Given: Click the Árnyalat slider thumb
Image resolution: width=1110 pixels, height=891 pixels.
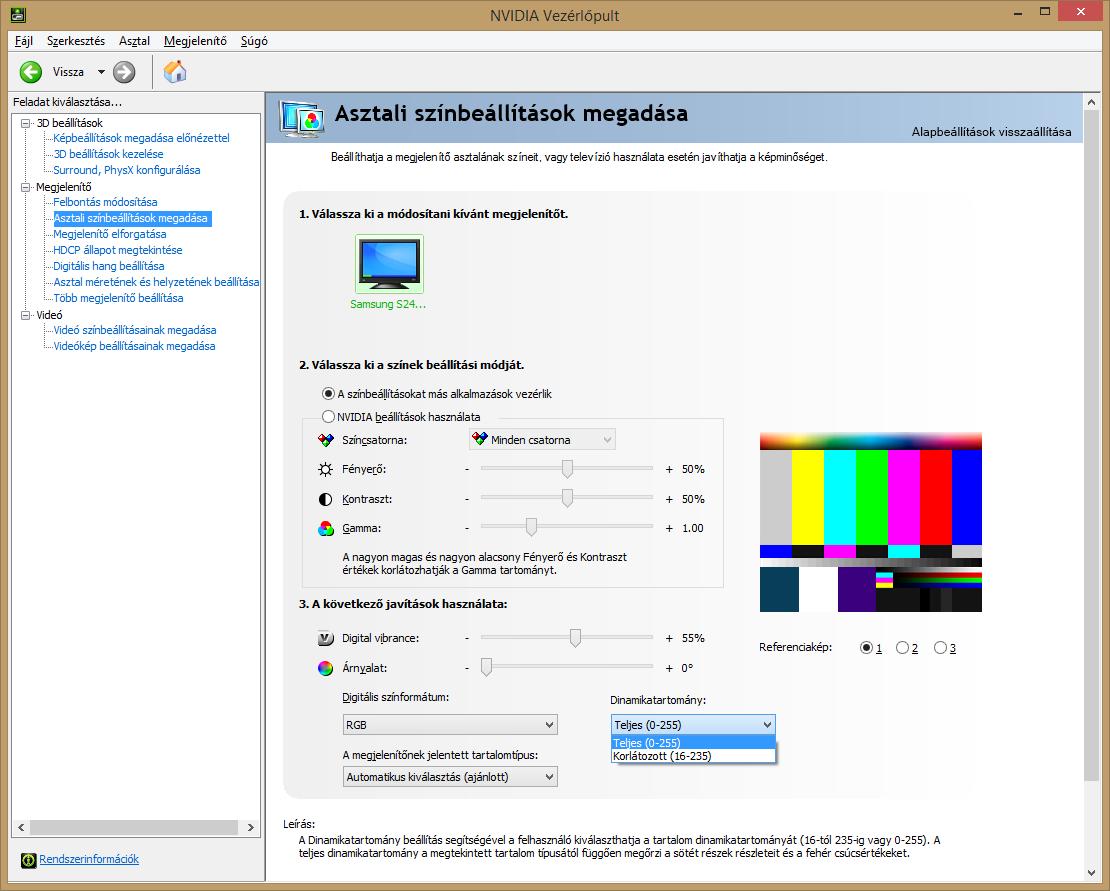Looking at the screenshot, I should point(486,667).
